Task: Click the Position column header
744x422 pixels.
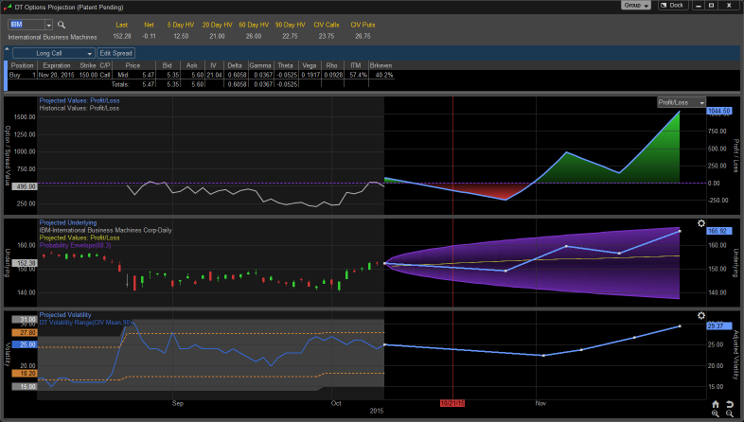Action: 22,66
